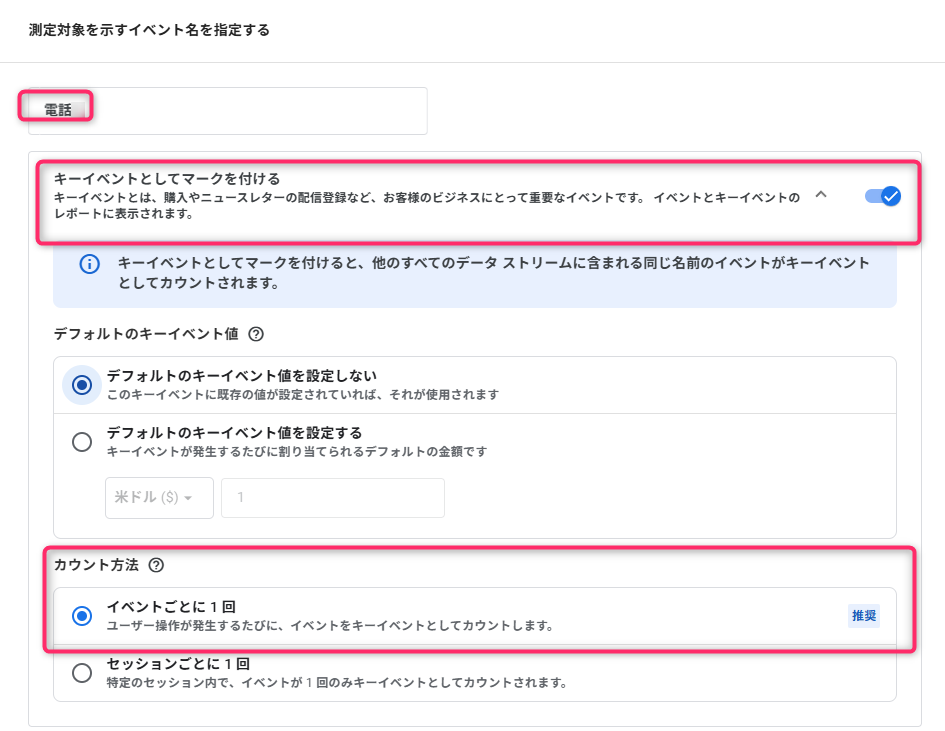Click the info icon in the blue banner
Image resolution: width=945 pixels, height=731 pixels.
point(90,264)
